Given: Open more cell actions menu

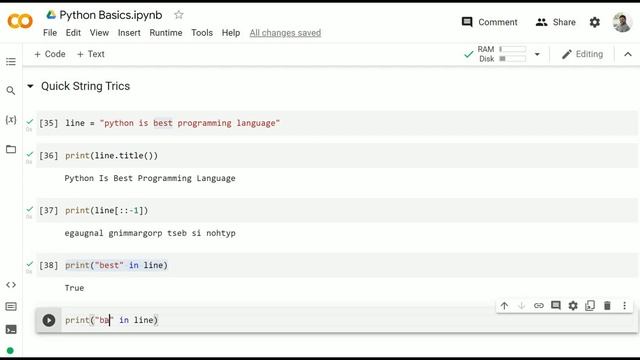Looking at the screenshot, I should click(x=624, y=306).
